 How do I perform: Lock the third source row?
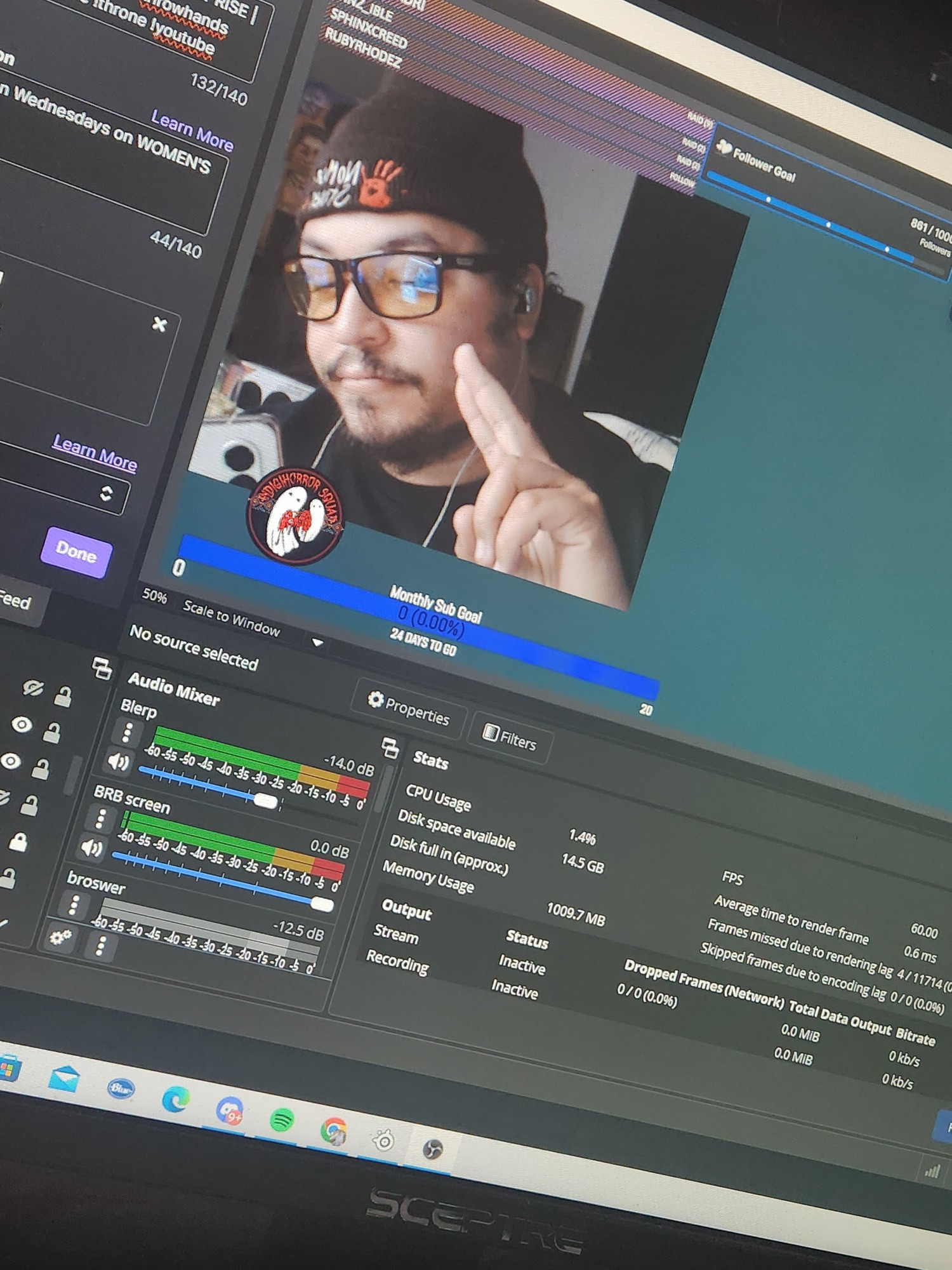(40, 769)
